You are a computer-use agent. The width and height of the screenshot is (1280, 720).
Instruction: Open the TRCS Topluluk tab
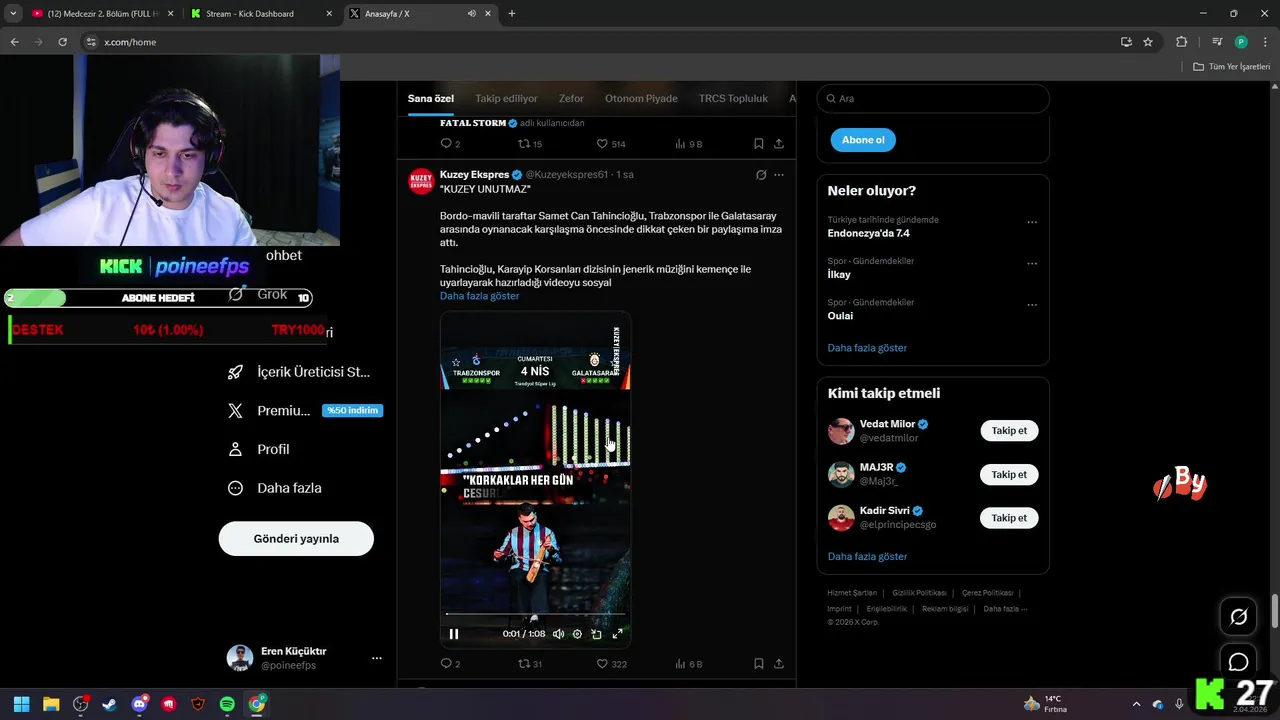point(733,98)
